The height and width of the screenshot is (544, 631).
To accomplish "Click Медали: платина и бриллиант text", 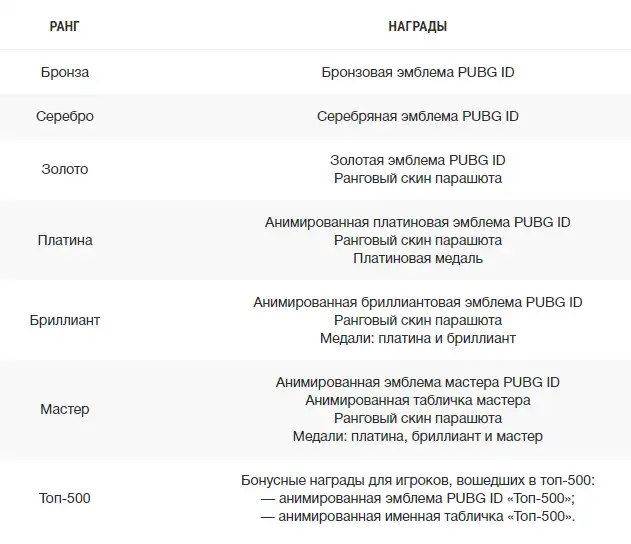I will coord(418,338).
